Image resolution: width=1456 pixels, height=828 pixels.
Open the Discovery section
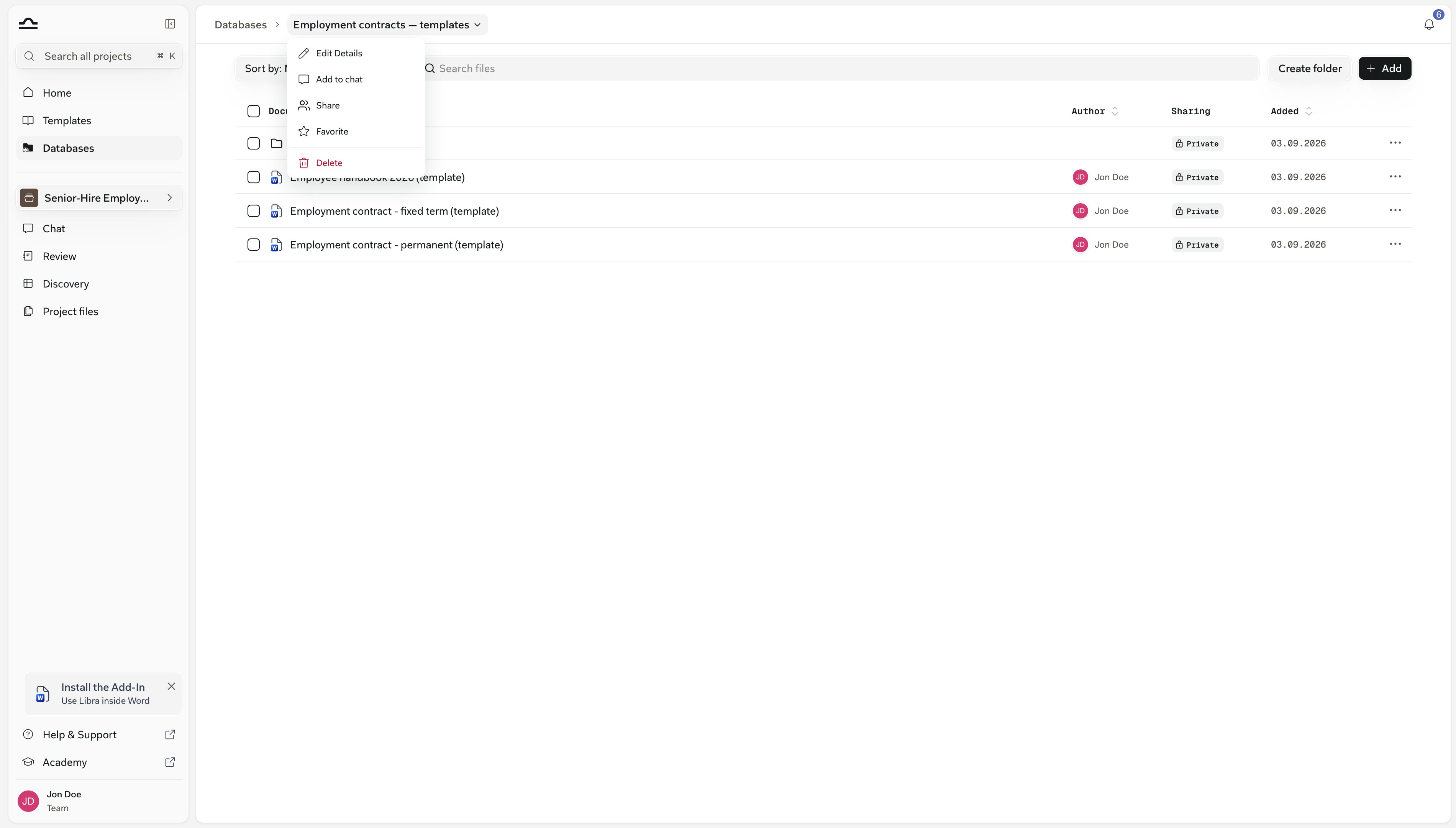99,284
